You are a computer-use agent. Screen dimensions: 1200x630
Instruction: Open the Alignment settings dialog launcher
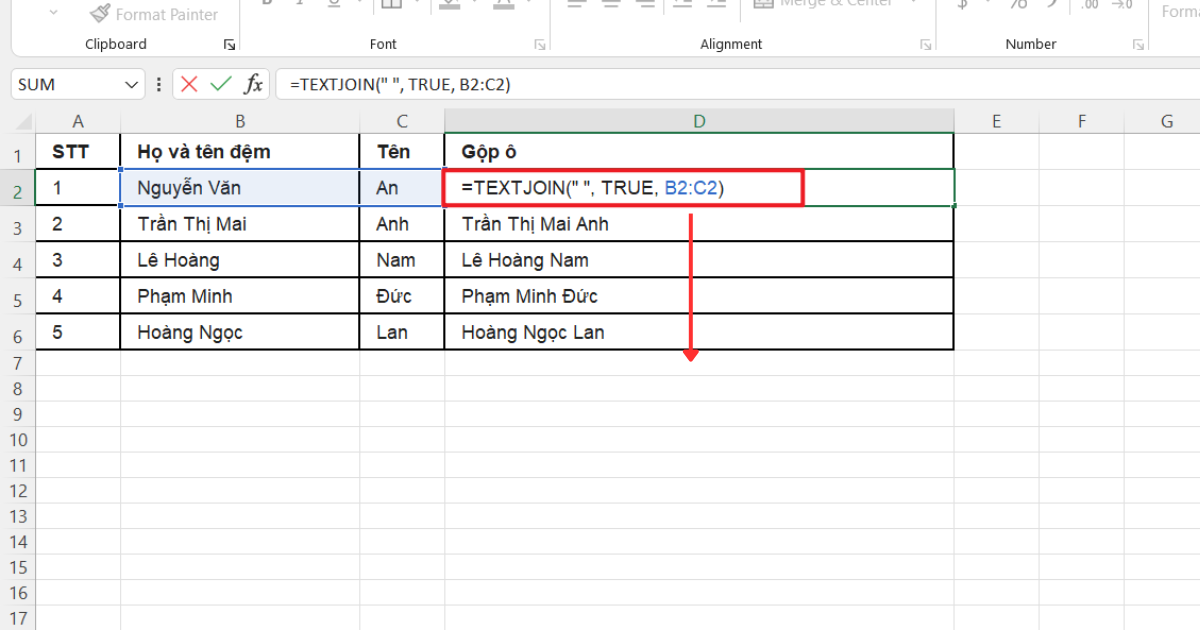click(x=925, y=45)
